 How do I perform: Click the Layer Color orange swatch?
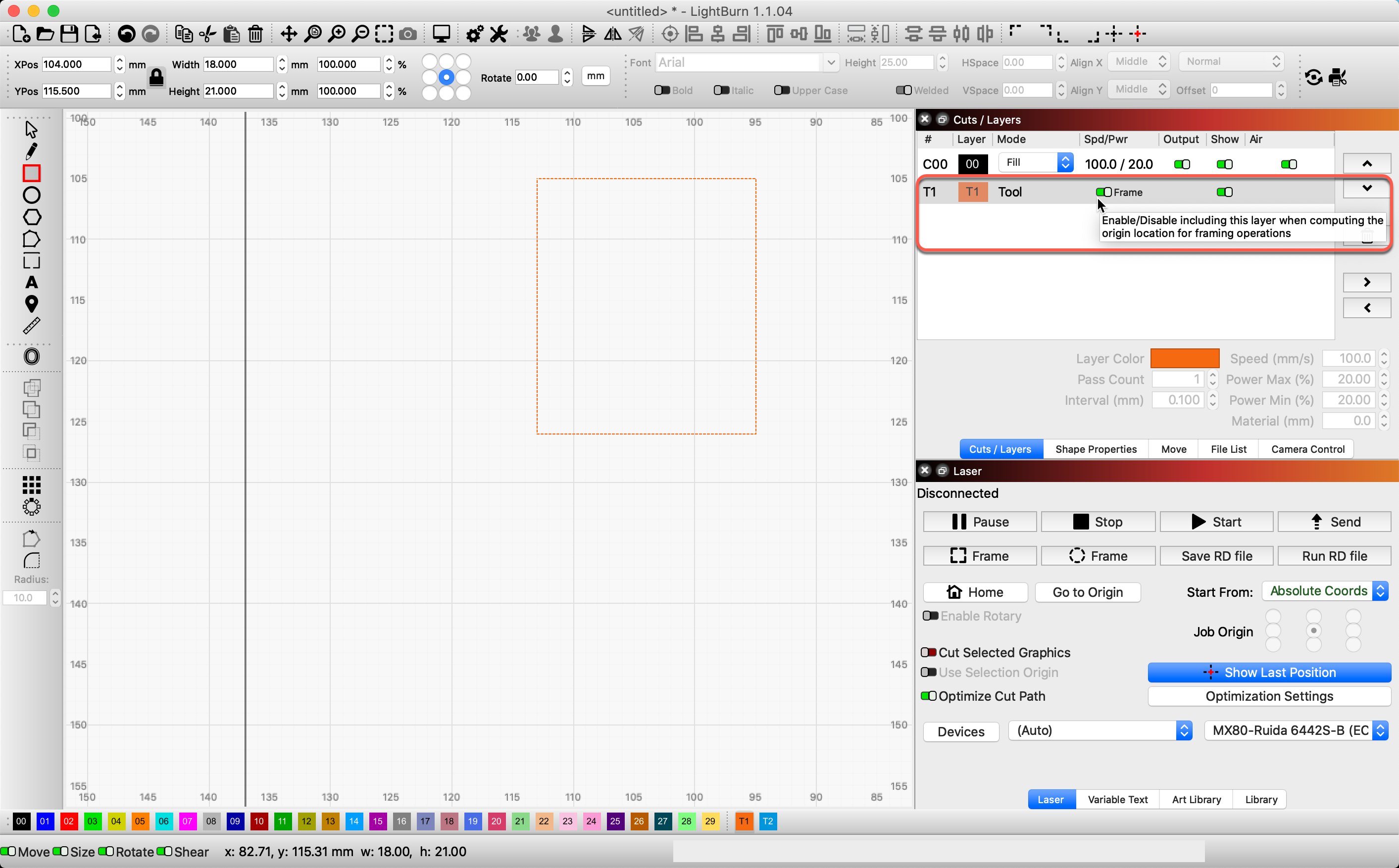click(1184, 358)
